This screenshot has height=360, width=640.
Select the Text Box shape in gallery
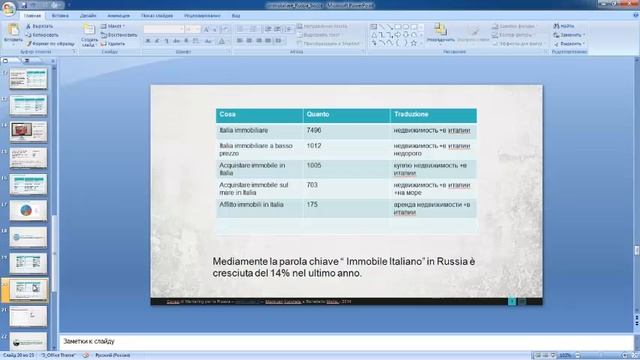(373, 27)
